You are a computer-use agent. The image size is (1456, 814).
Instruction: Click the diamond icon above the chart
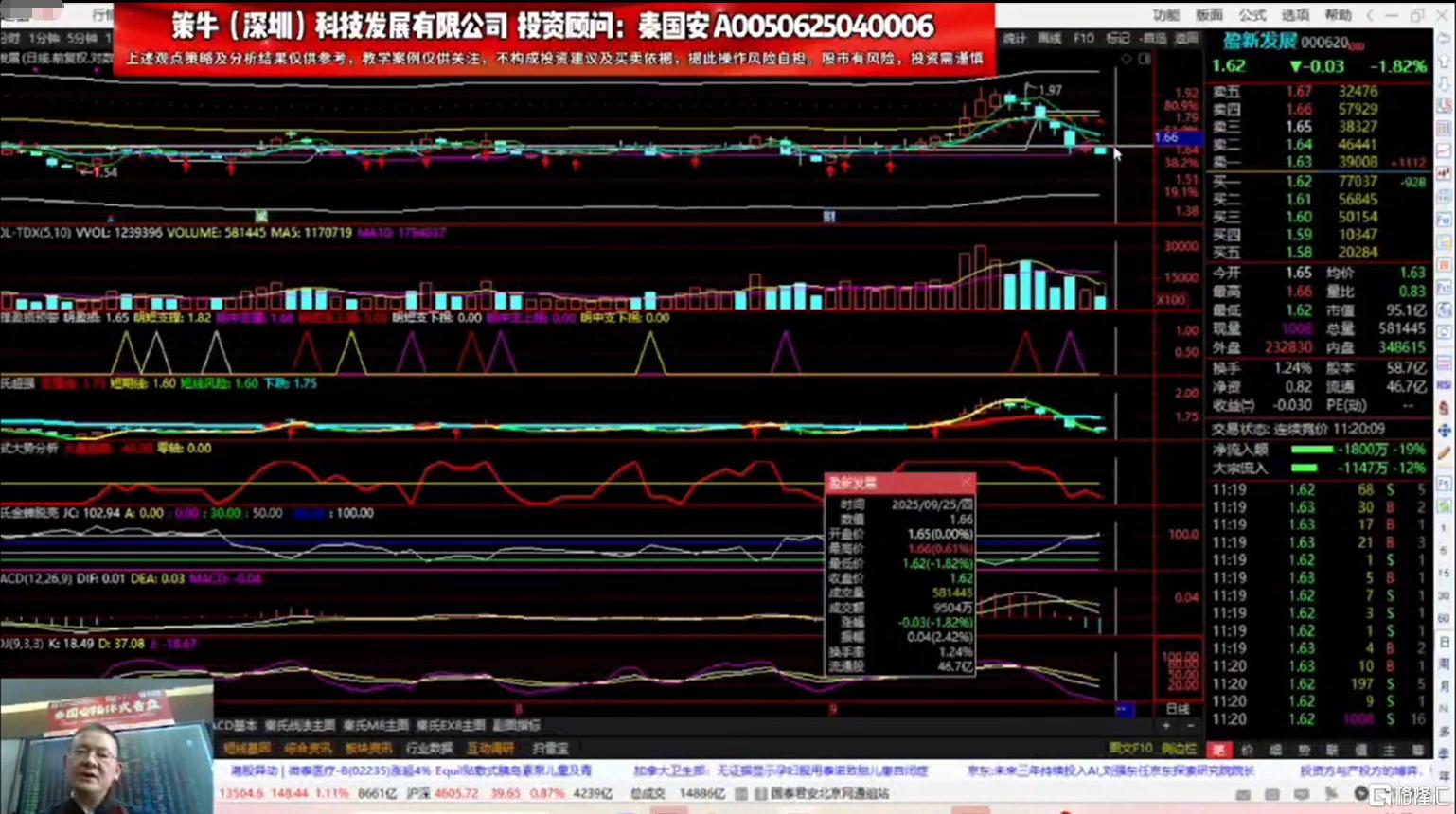[1126, 59]
